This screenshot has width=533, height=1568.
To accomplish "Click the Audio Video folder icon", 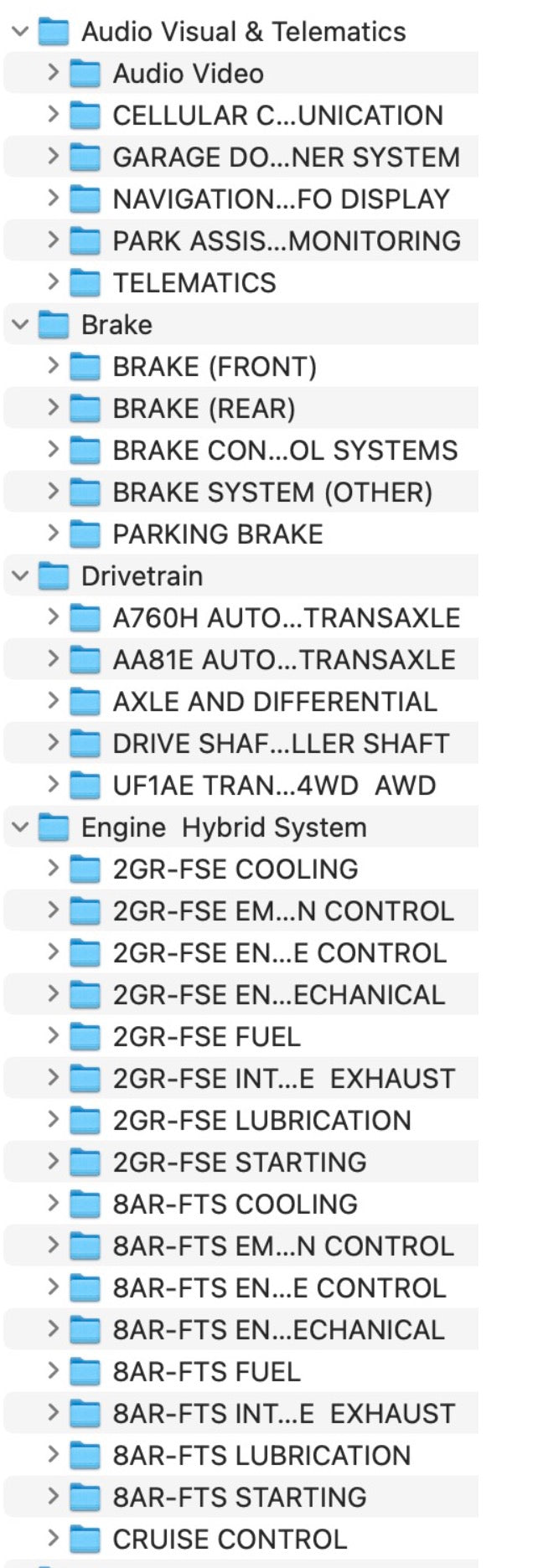I will [x=85, y=74].
